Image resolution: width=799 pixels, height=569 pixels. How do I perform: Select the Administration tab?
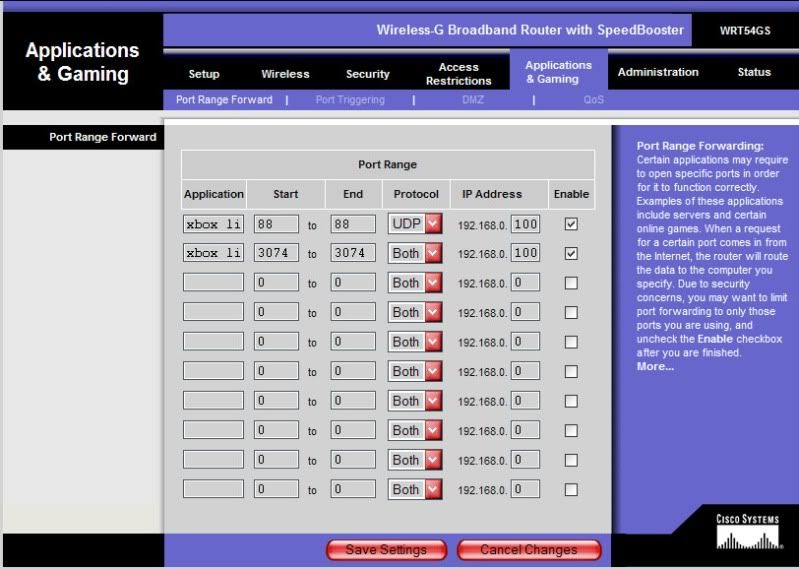658,72
